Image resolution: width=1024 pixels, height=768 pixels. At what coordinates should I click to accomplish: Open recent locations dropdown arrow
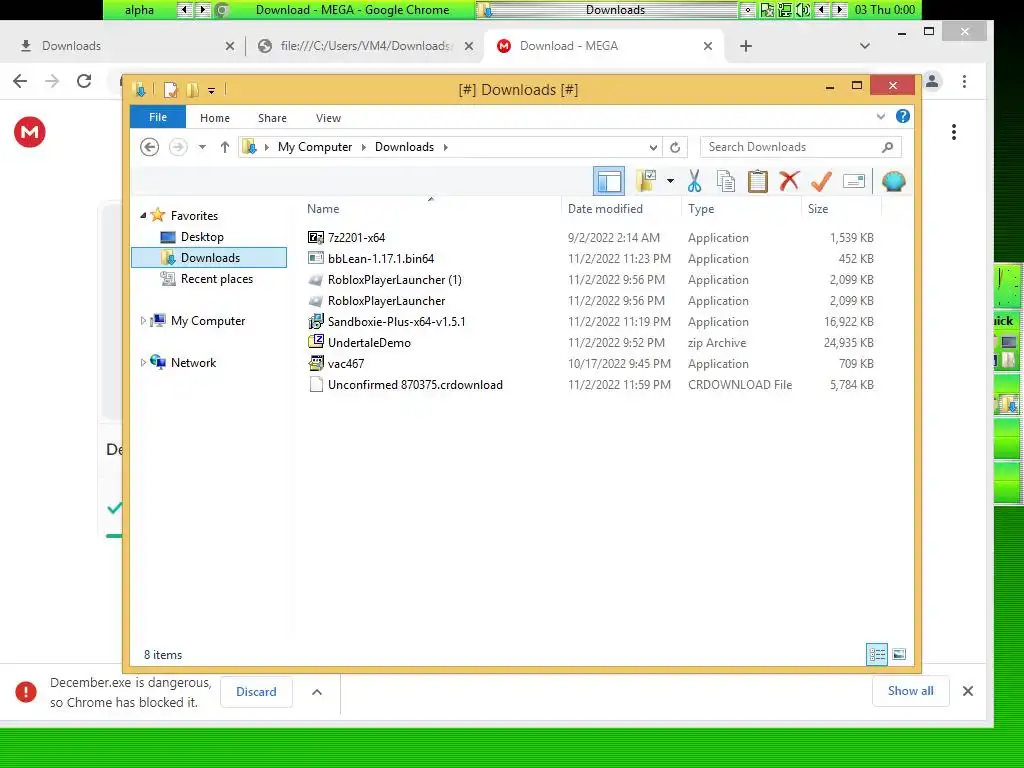pyautogui.click(x=202, y=147)
